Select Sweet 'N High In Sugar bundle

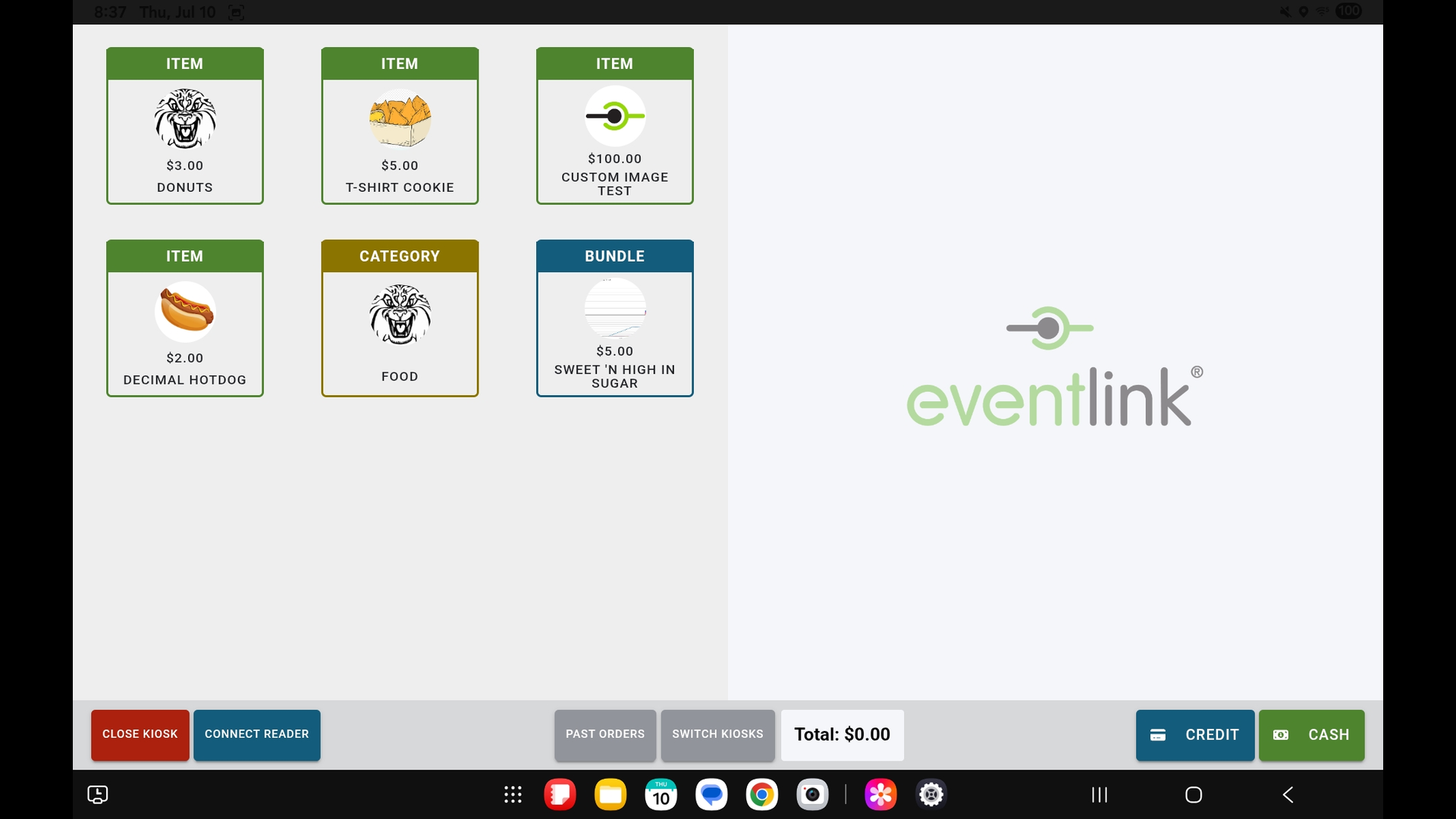[x=614, y=318]
